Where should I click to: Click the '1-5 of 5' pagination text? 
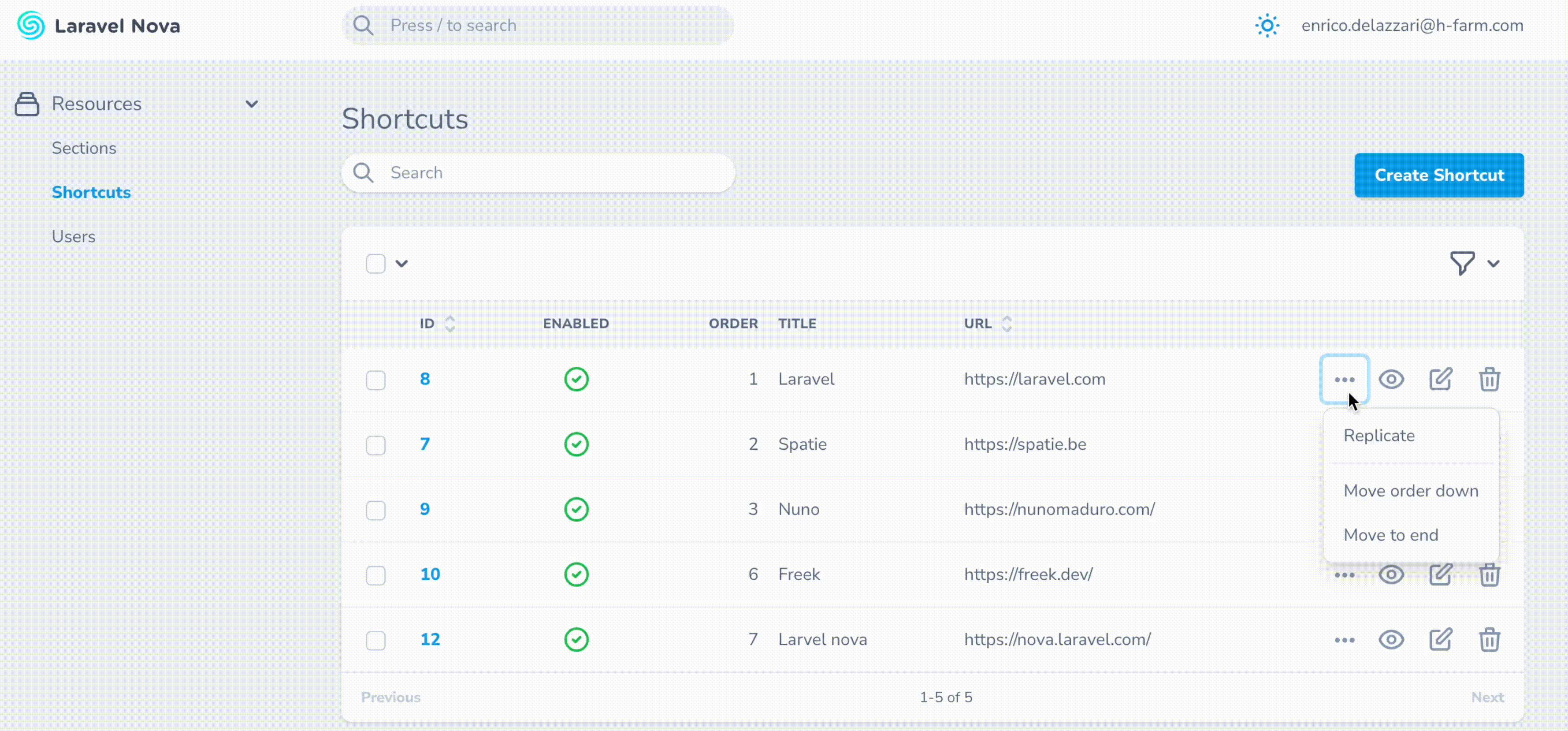click(x=946, y=697)
